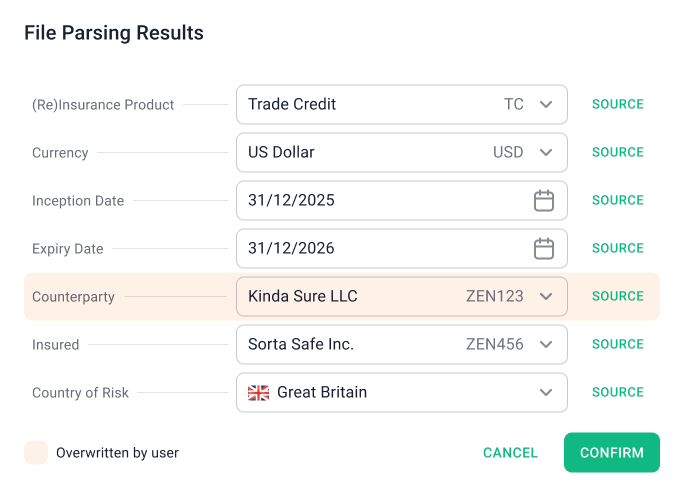
Task: View Source for (Re)Insurance Product
Action: 617,104
